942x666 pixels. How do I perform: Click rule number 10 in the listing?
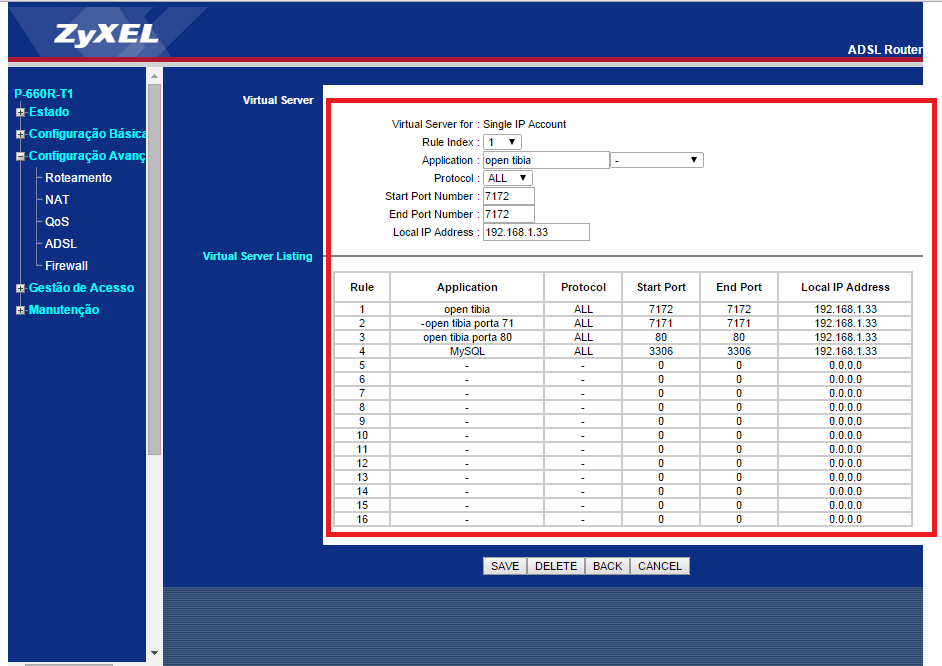362,435
